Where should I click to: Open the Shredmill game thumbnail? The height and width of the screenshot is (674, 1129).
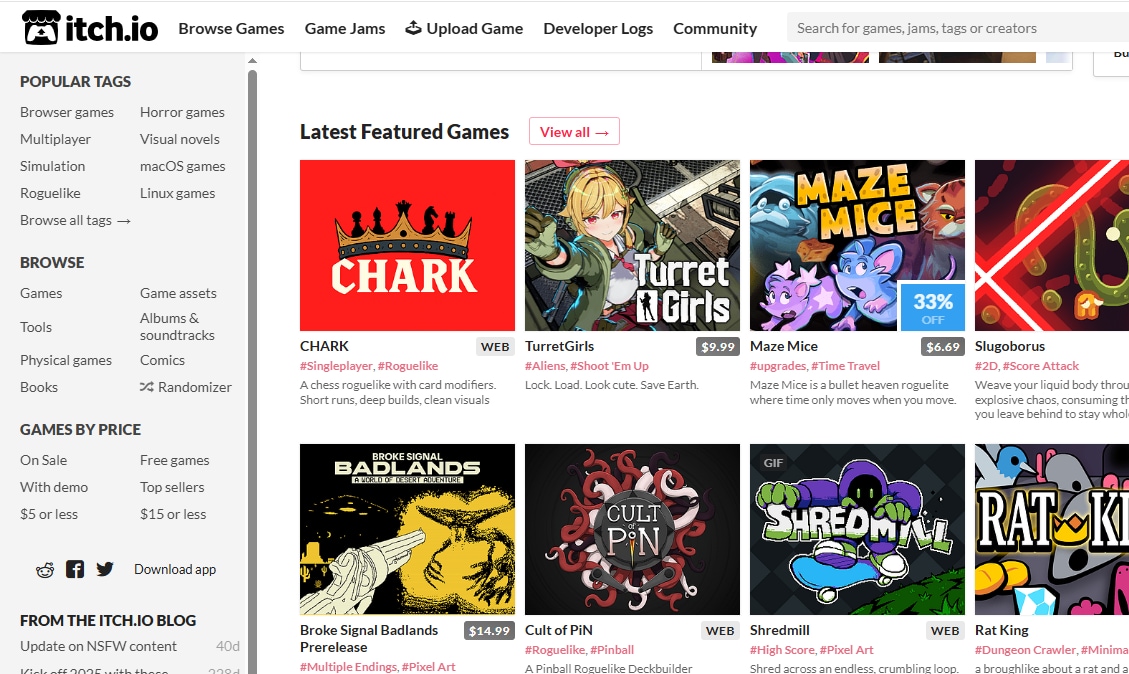(857, 529)
